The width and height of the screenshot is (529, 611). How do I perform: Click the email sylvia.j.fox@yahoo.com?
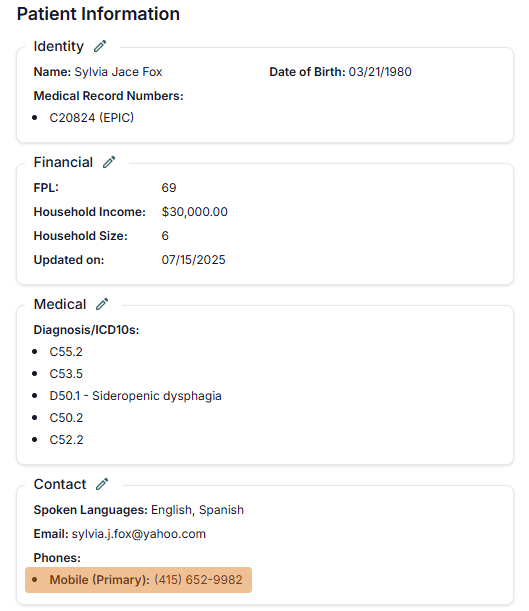139,534
